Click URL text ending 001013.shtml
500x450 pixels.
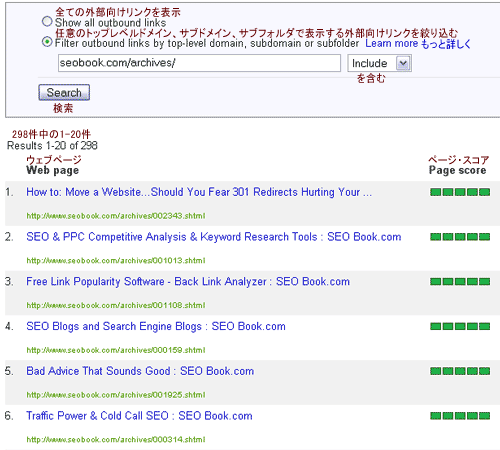tap(116, 261)
